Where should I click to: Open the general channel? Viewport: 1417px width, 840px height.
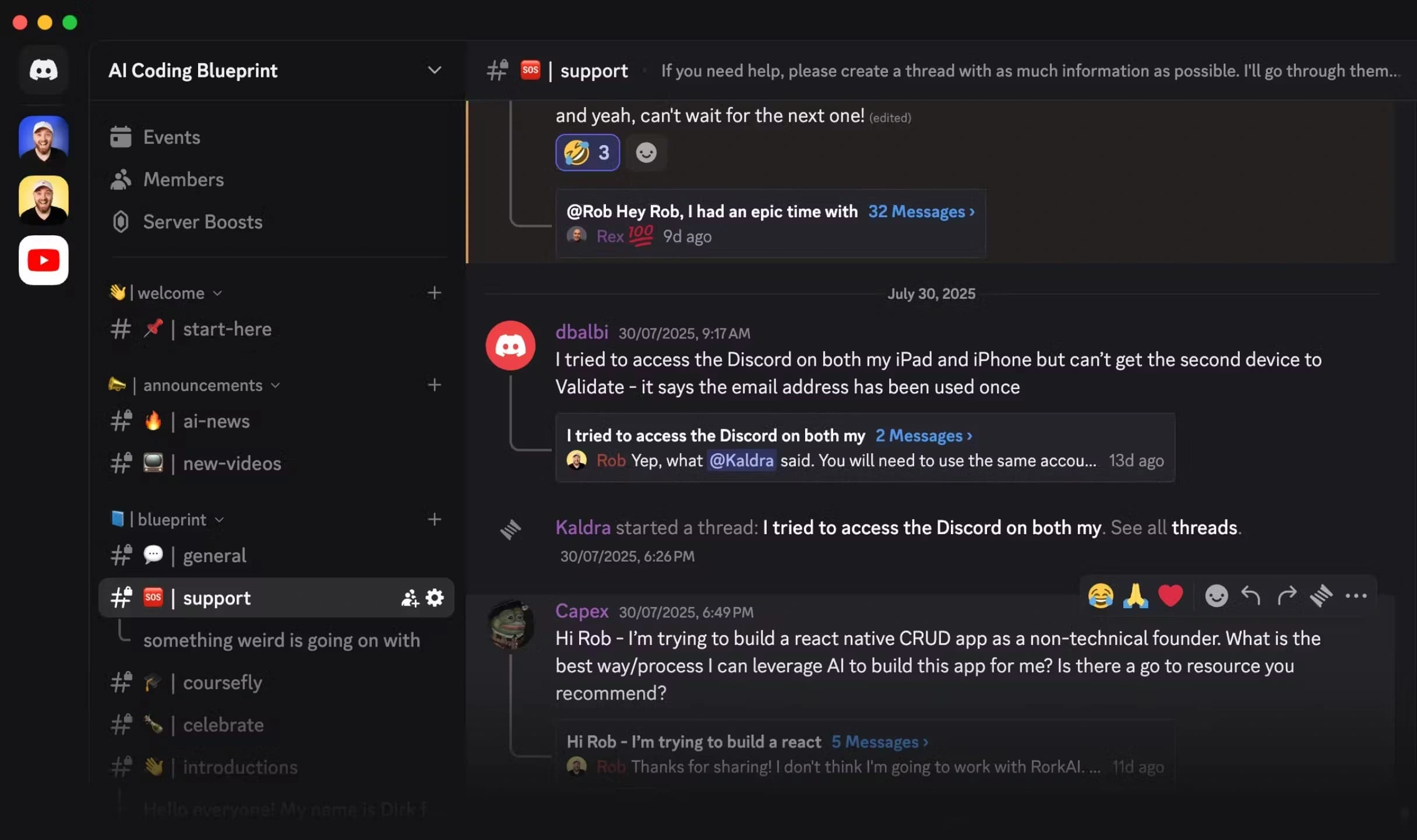214,556
